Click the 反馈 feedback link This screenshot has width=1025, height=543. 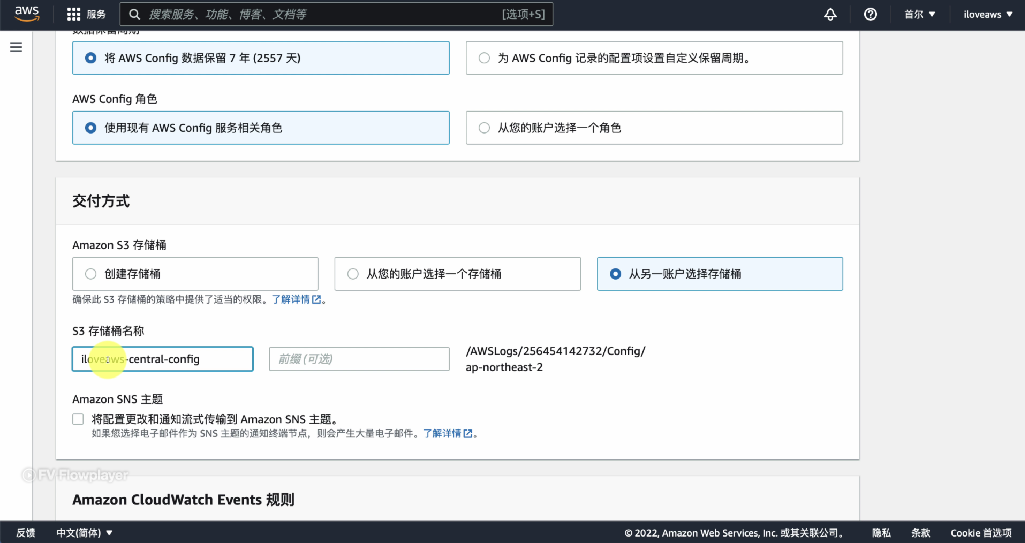[x=25, y=533]
